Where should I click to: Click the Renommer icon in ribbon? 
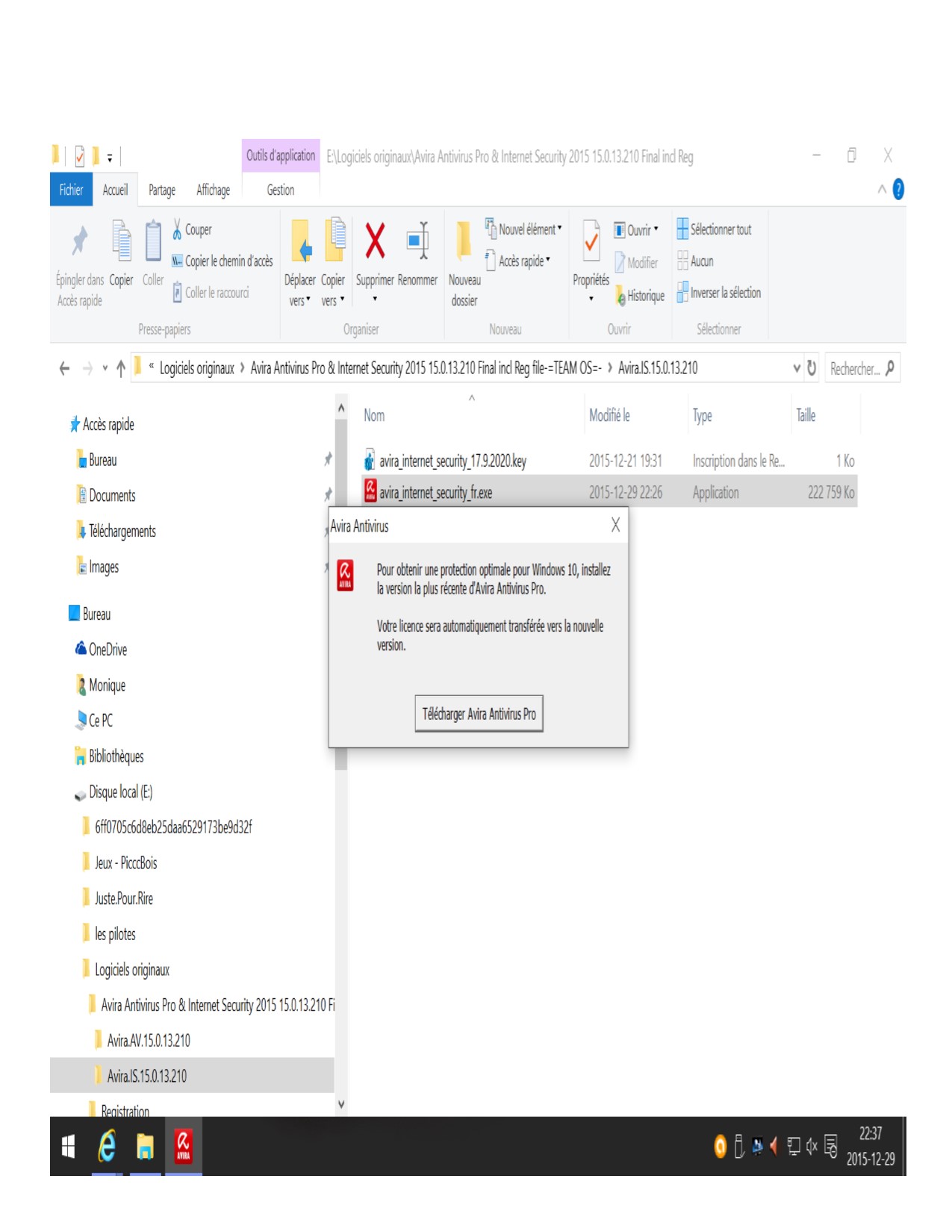click(417, 241)
